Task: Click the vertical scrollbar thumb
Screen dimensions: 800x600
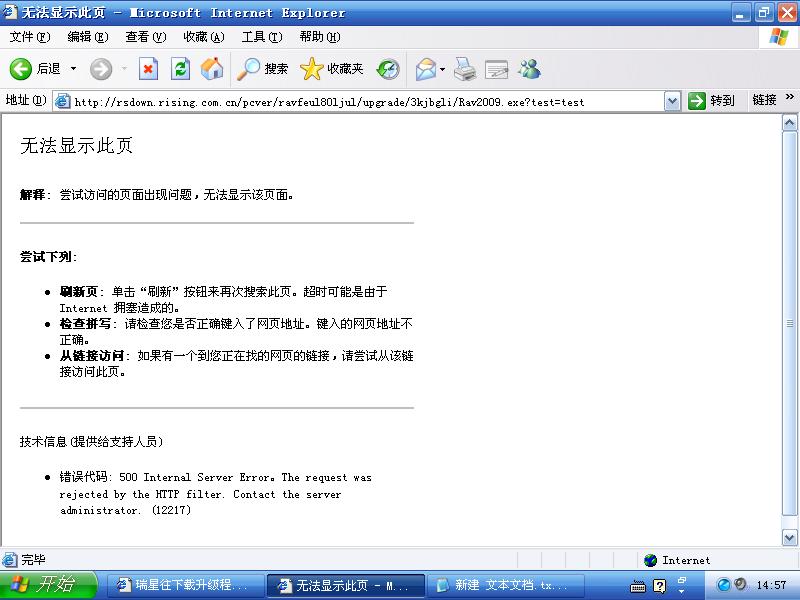Action: pyautogui.click(x=789, y=323)
